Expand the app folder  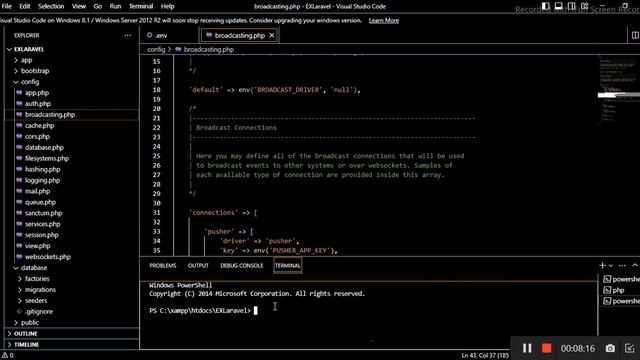[x=27, y=60]
